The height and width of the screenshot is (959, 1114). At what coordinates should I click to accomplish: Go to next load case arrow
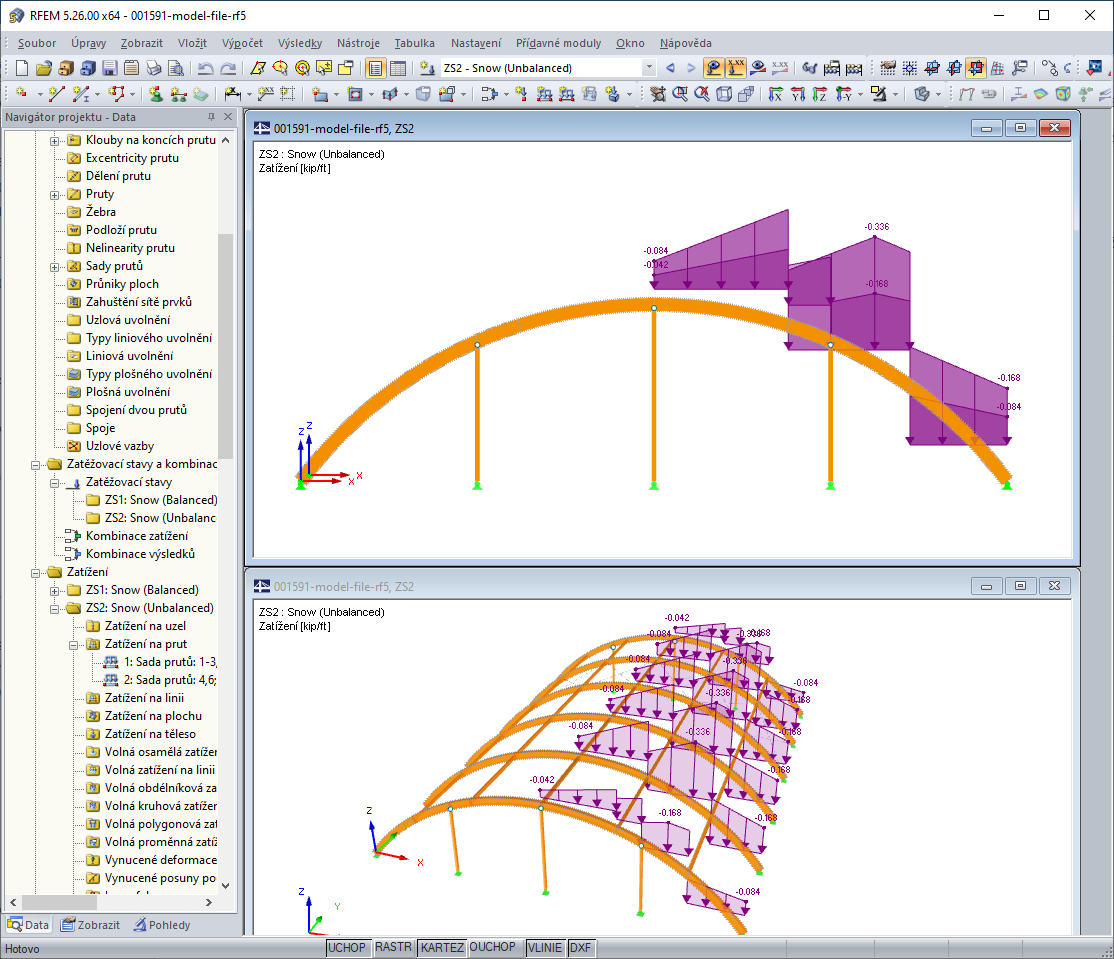pos(691,68)
